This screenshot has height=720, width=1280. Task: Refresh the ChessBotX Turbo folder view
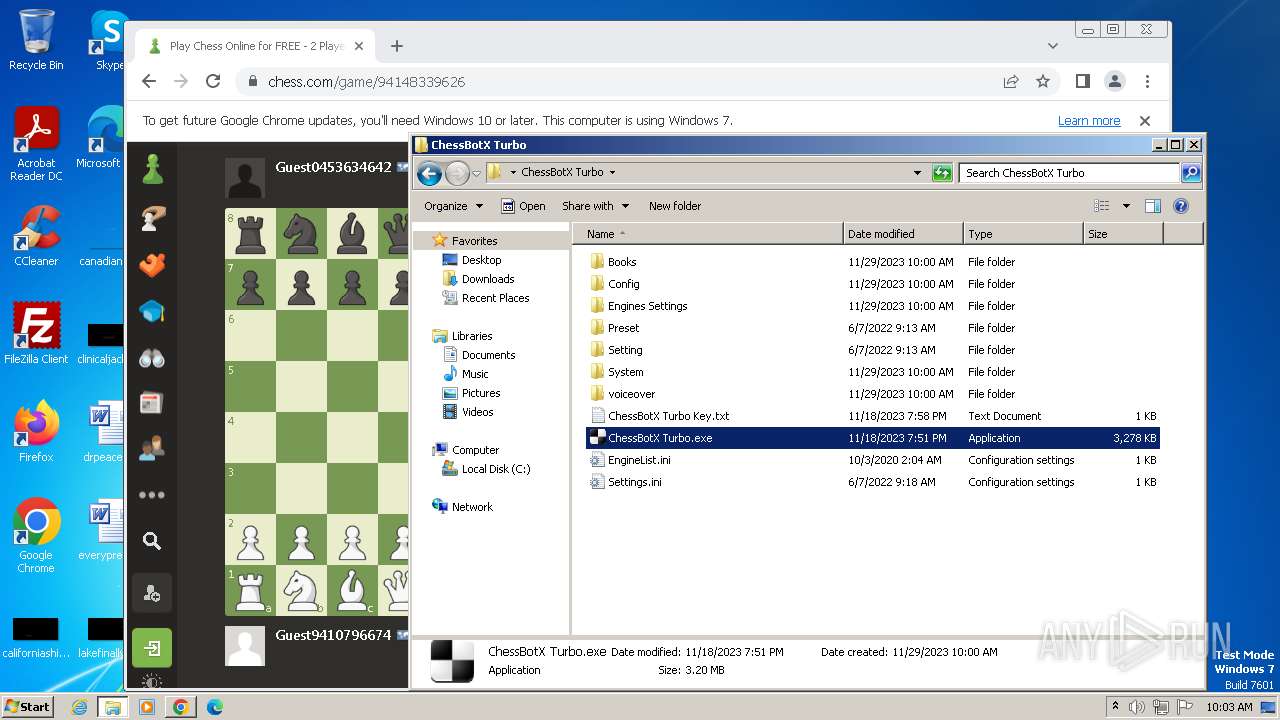[x=941, y=173]
